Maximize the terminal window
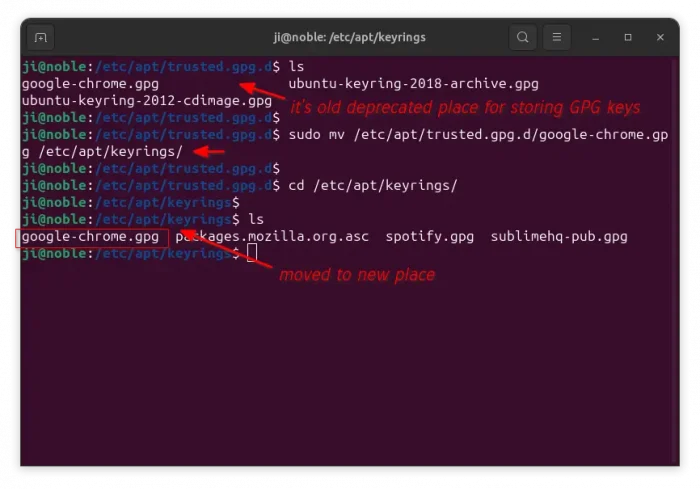This screenshot has width=700, height=489. (628, 37)
